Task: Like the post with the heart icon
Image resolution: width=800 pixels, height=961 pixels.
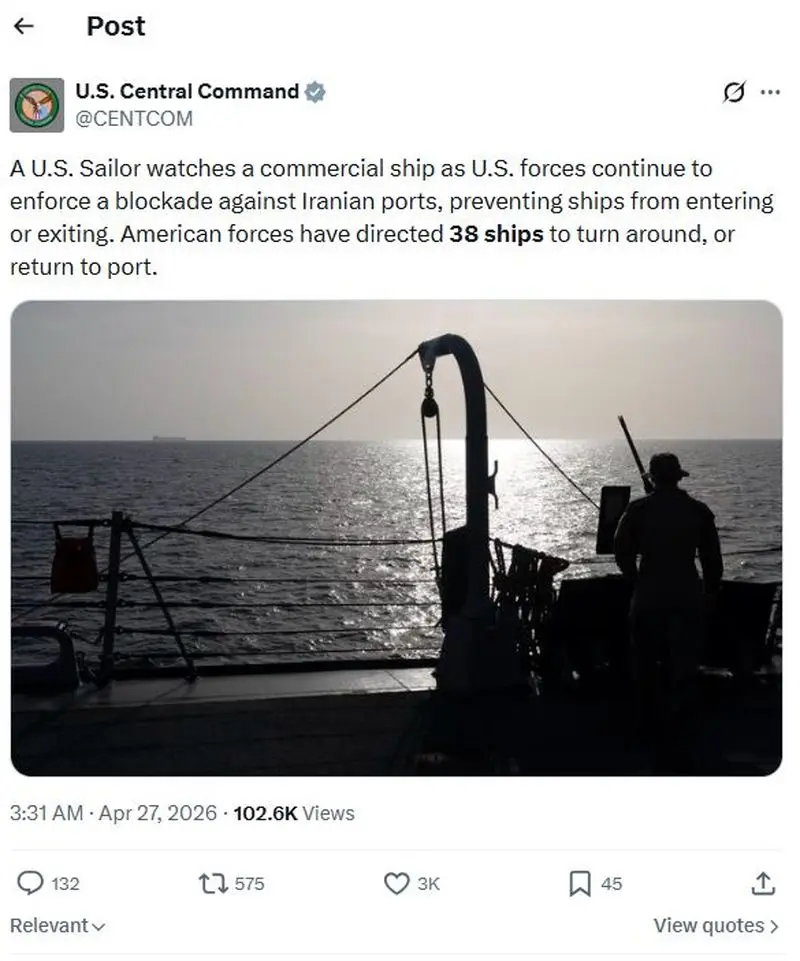Action: (396, 883)
